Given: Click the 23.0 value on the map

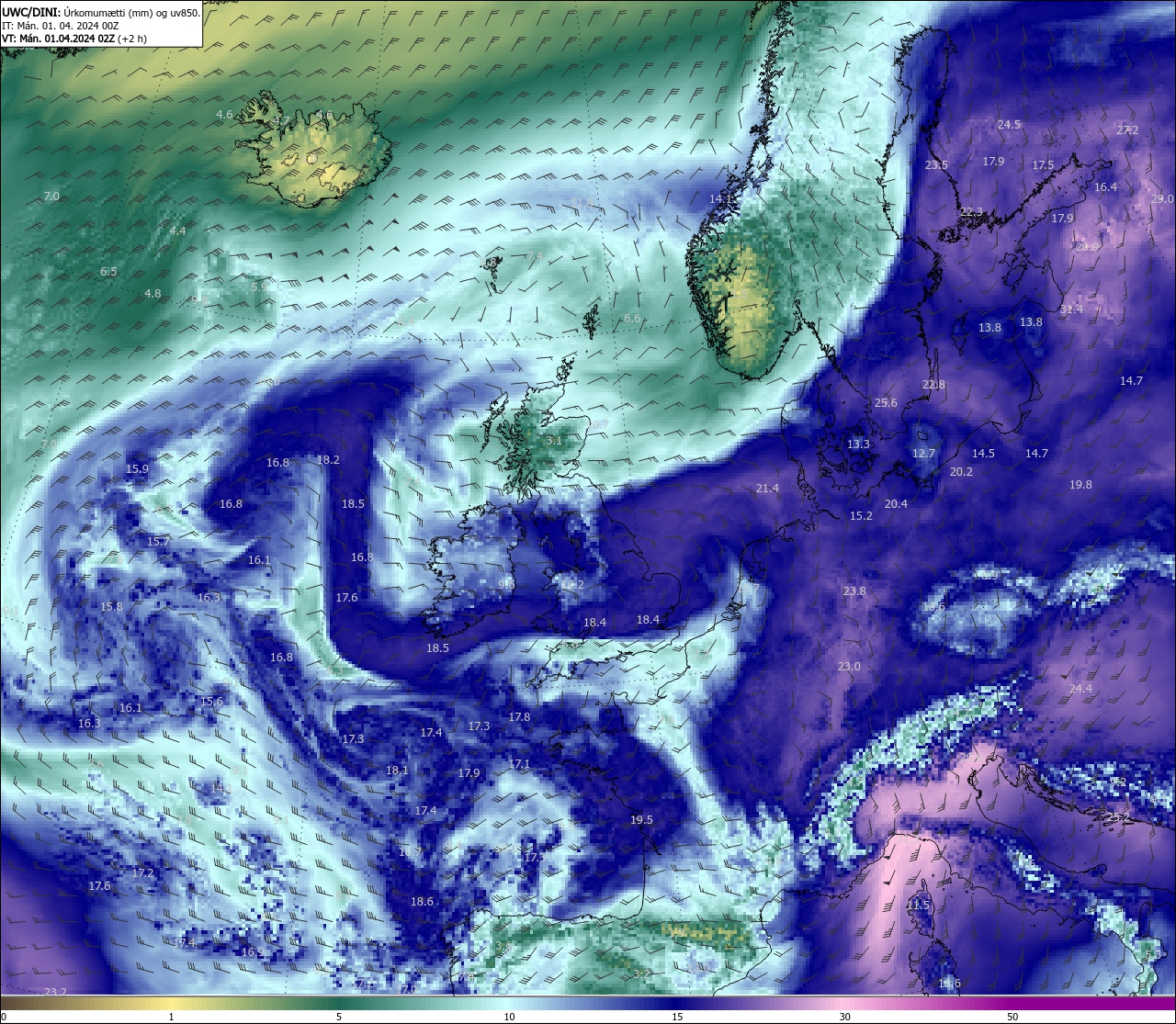Looking at the screenshot, I should (849, 666).
